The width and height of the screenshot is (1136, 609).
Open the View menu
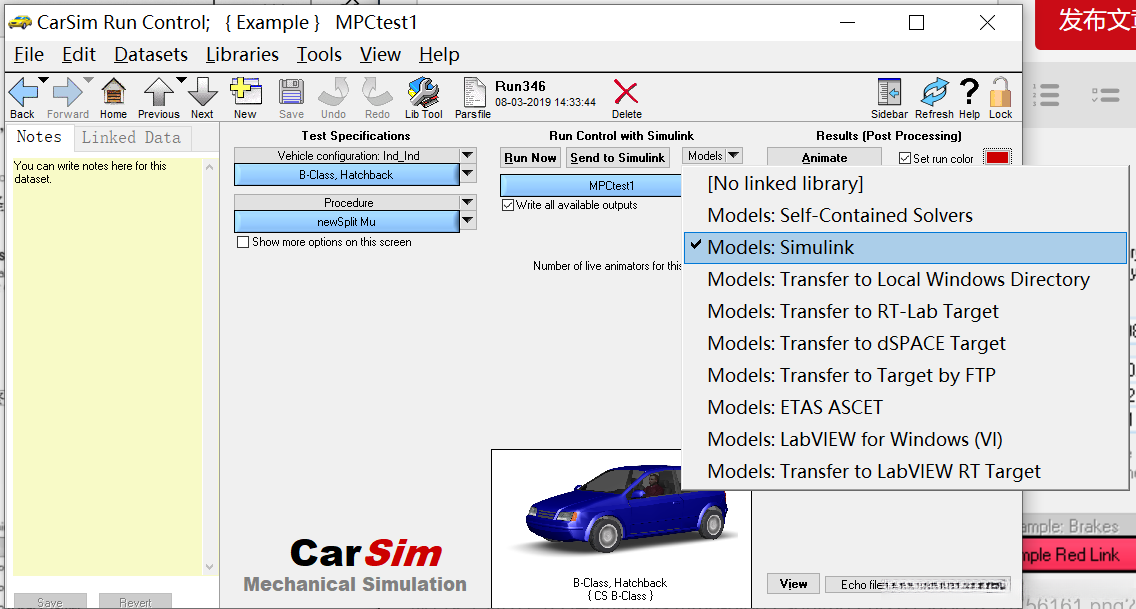[380, 55]
